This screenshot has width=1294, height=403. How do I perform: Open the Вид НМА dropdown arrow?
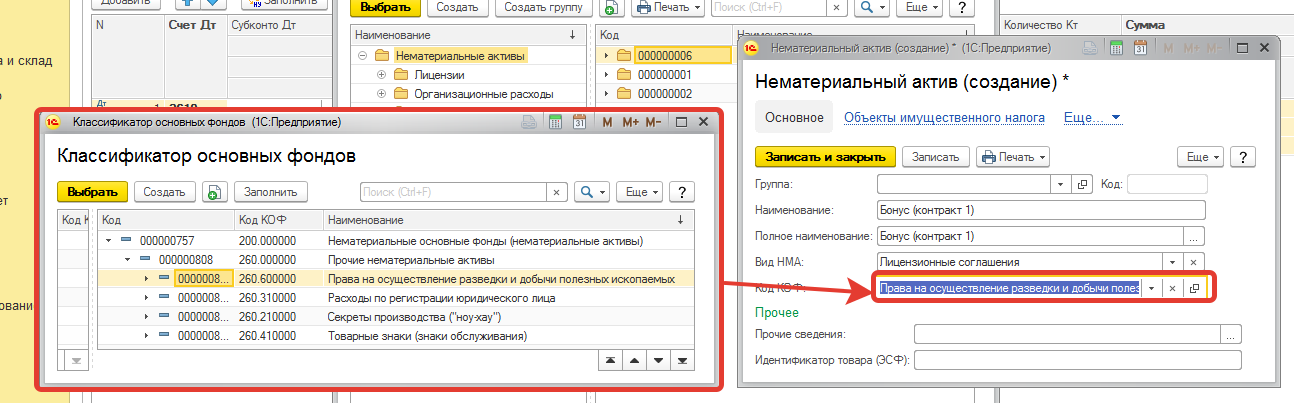(1173, 262)
